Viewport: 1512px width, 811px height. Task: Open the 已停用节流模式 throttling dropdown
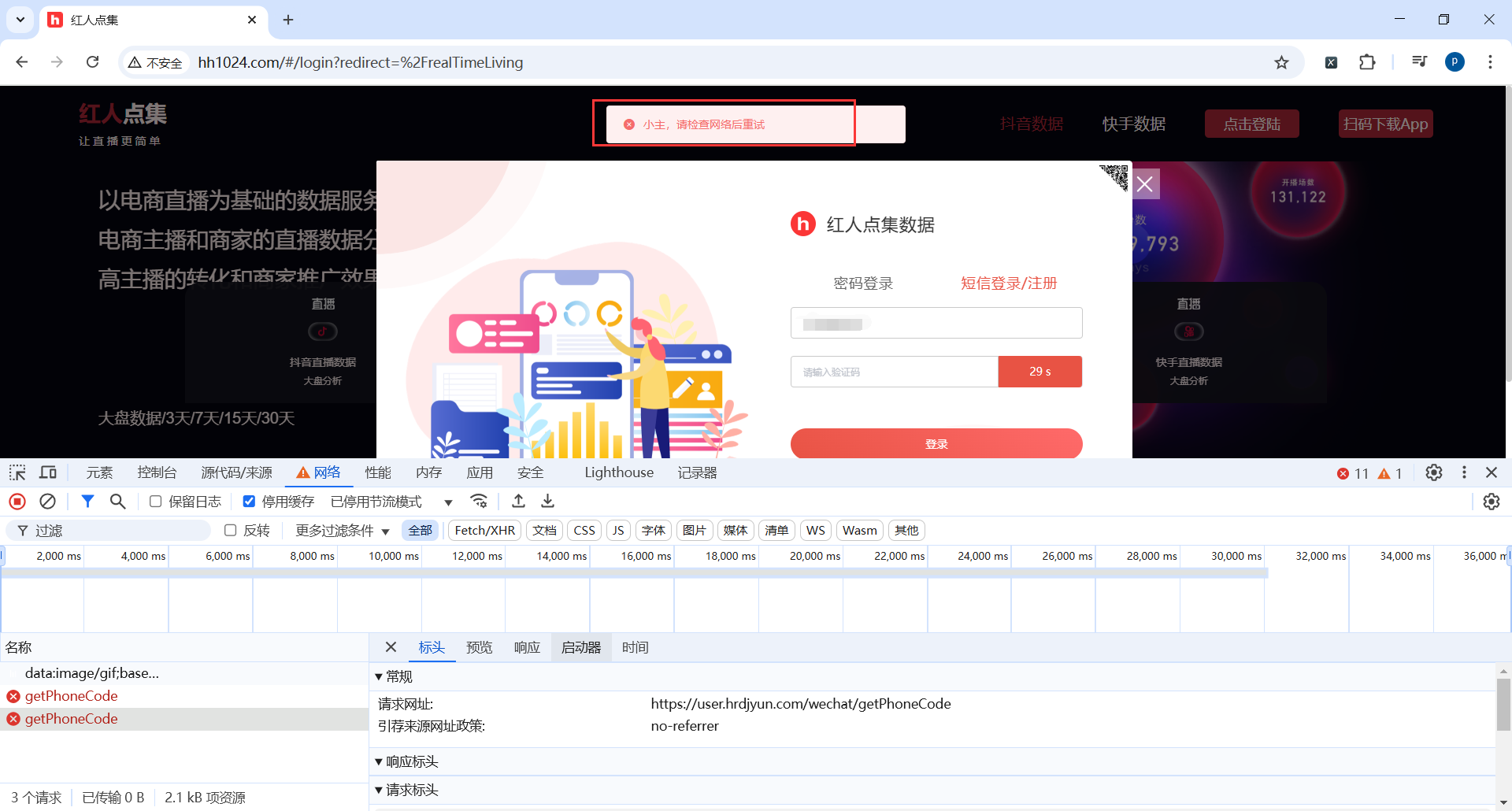click(x=391, y=502)
